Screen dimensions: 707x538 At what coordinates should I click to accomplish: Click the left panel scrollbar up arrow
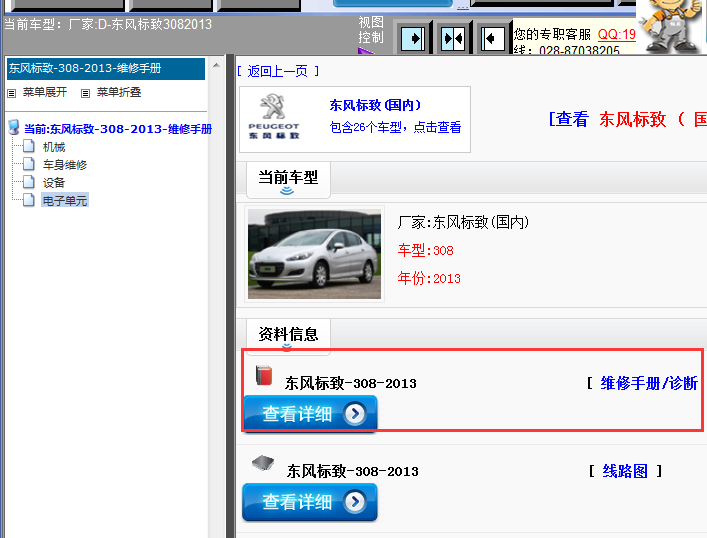click(x=216, y=65)
